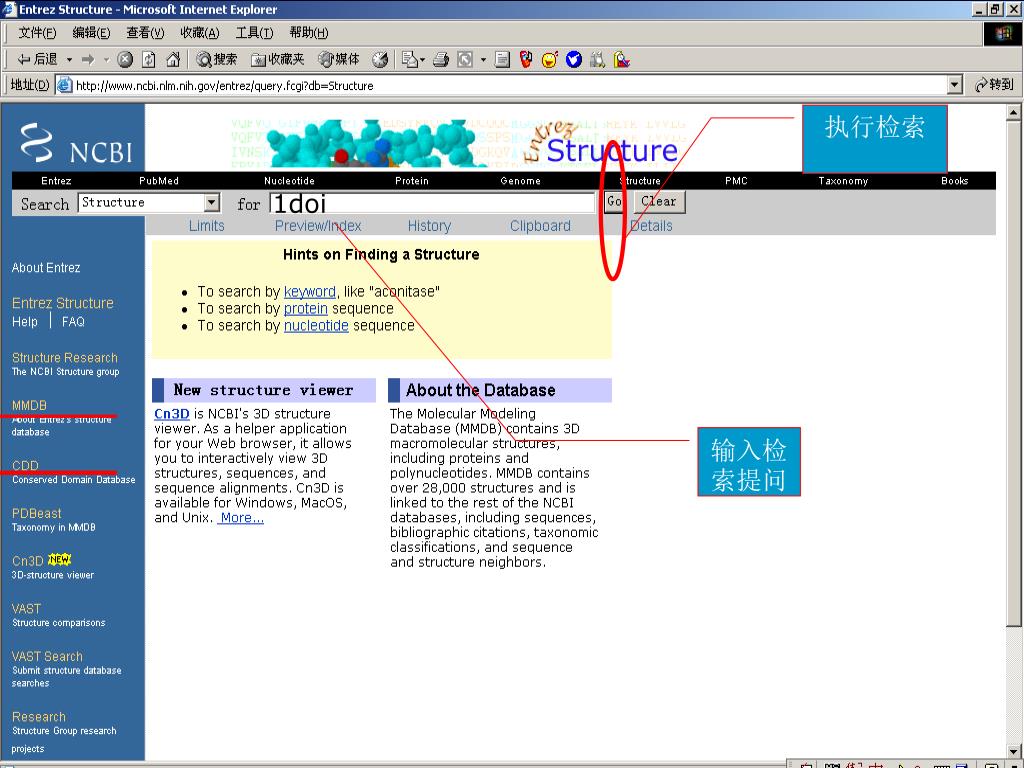This screenshot has height=768, width=1024.
Task: Expand the address bar URL dropdown
Action: (x=955, y=84)
